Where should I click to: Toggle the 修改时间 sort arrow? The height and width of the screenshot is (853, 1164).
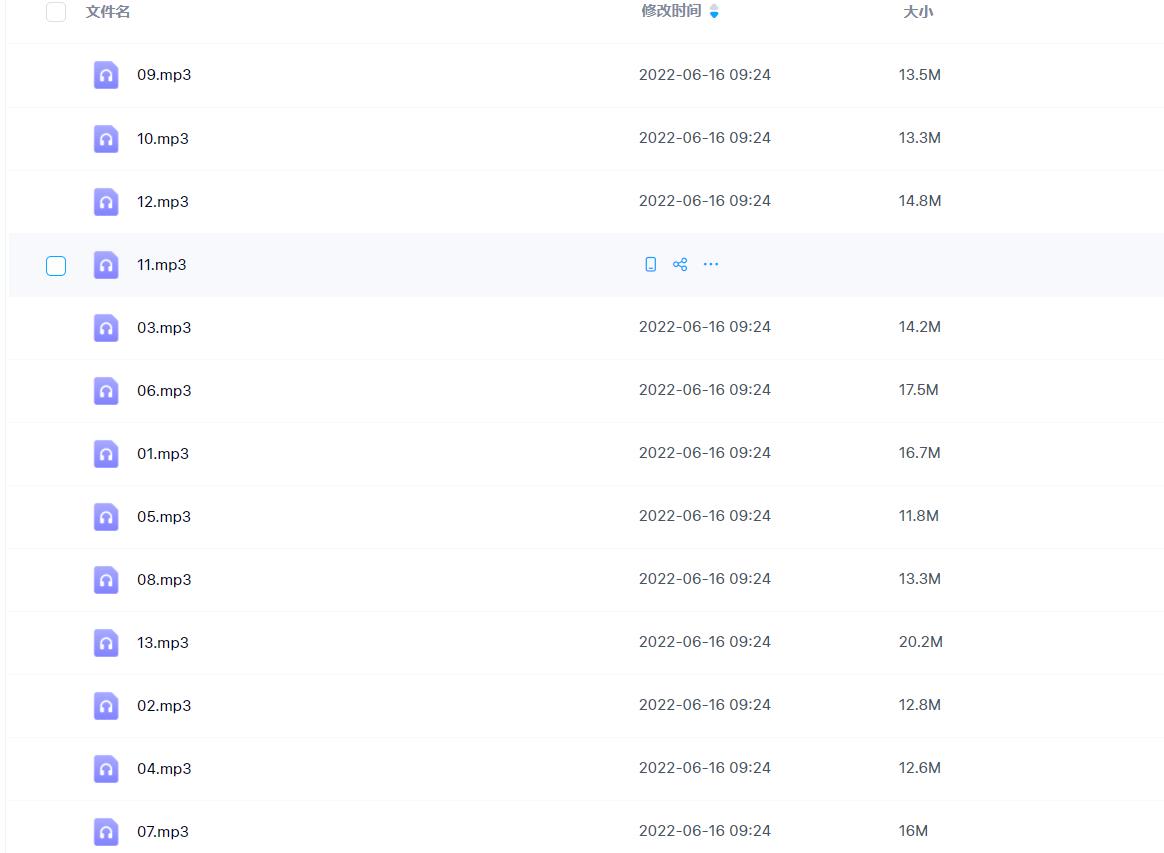click(x=714, y=12)
